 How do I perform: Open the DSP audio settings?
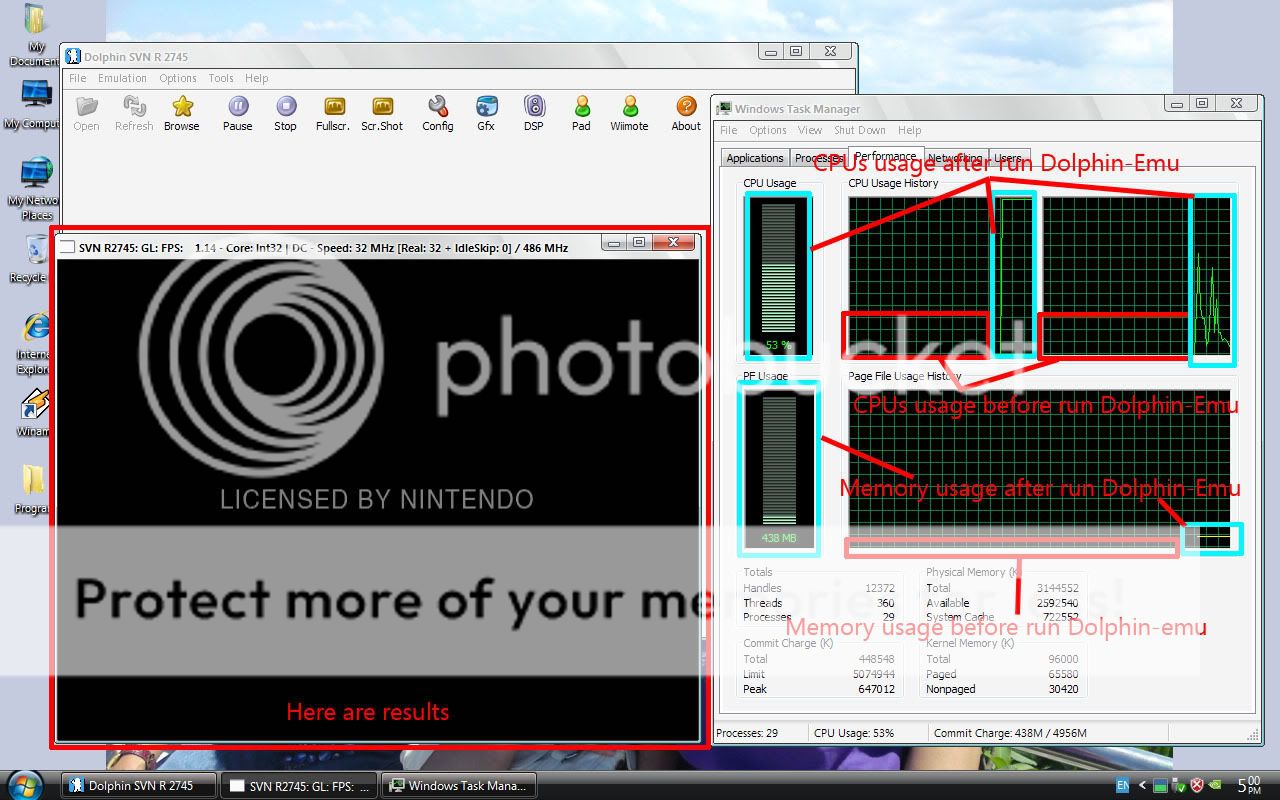point(534,110)
